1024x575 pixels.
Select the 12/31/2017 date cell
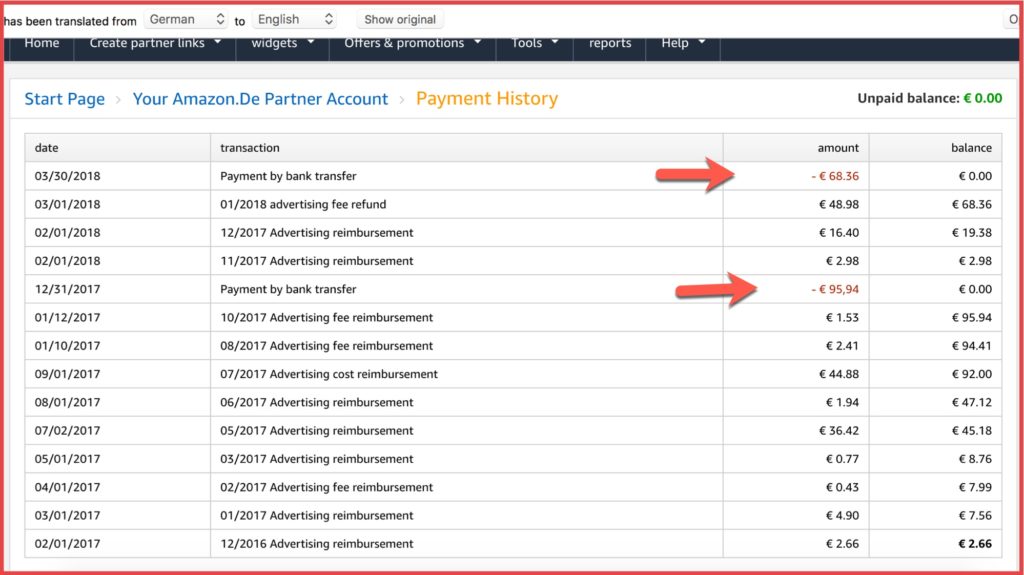coord(118,289)
